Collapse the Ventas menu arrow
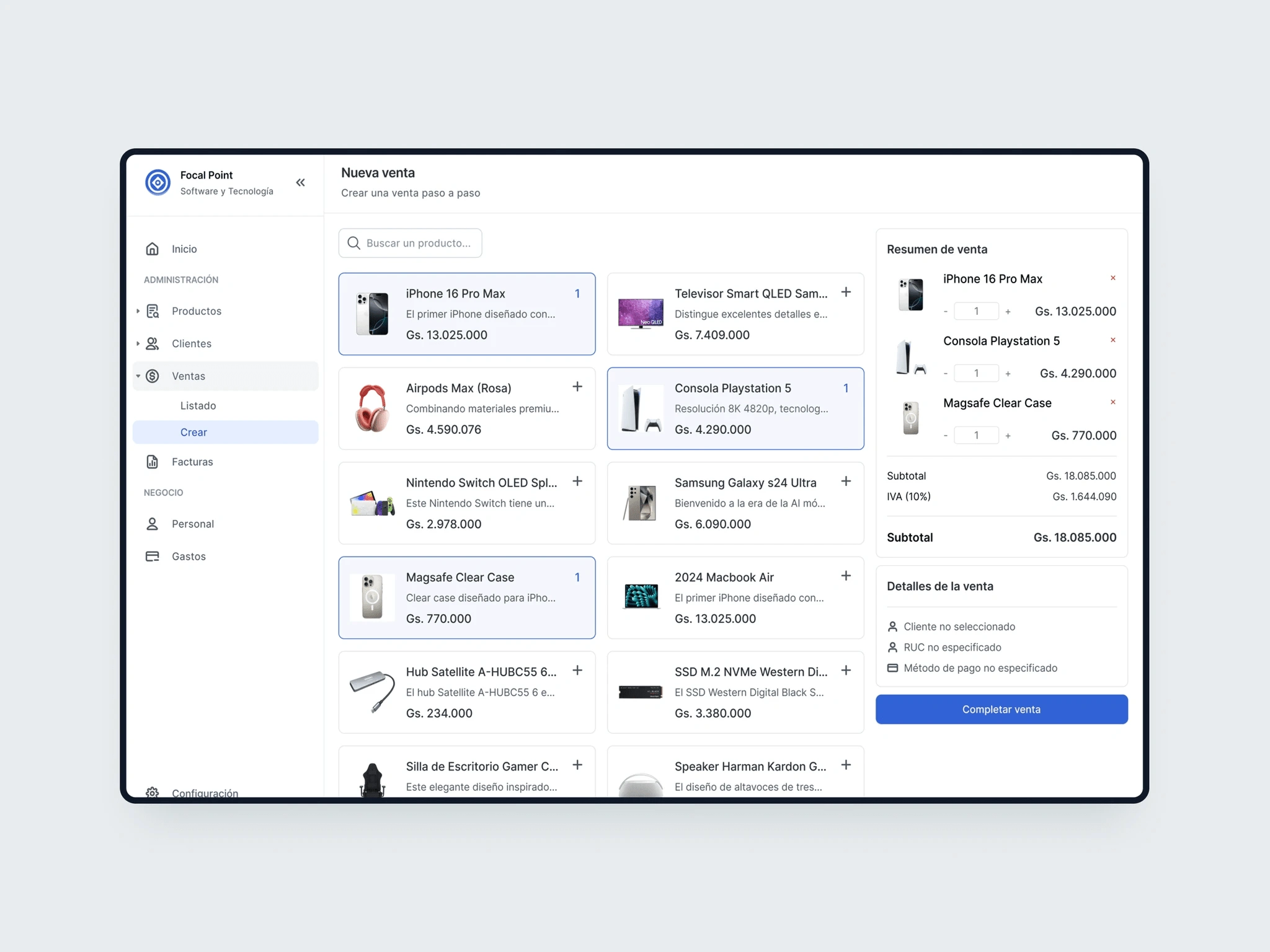 pyautogui.click(x=138, y=376)
